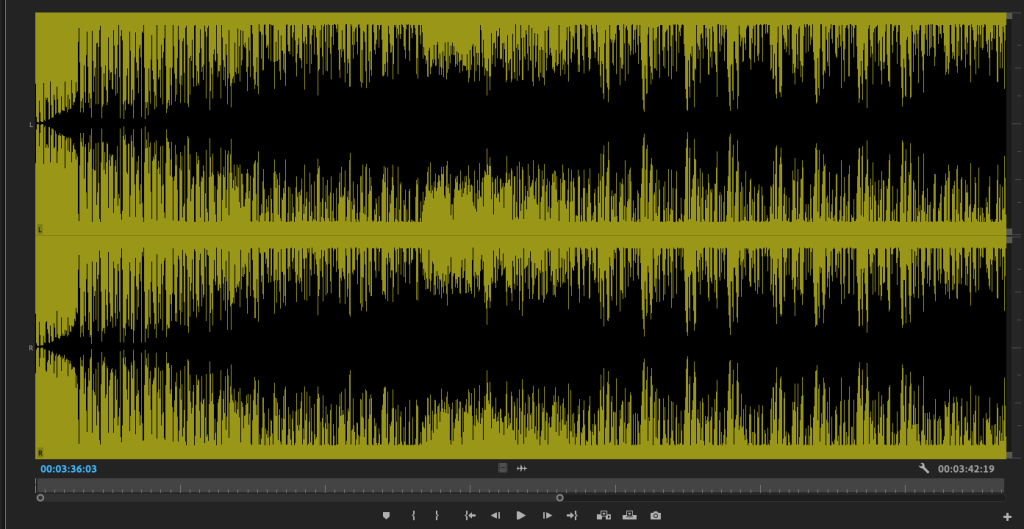Click the zoom scroll bar between handles
This screenshot has width=1024, height=529.
pos(300,498)
